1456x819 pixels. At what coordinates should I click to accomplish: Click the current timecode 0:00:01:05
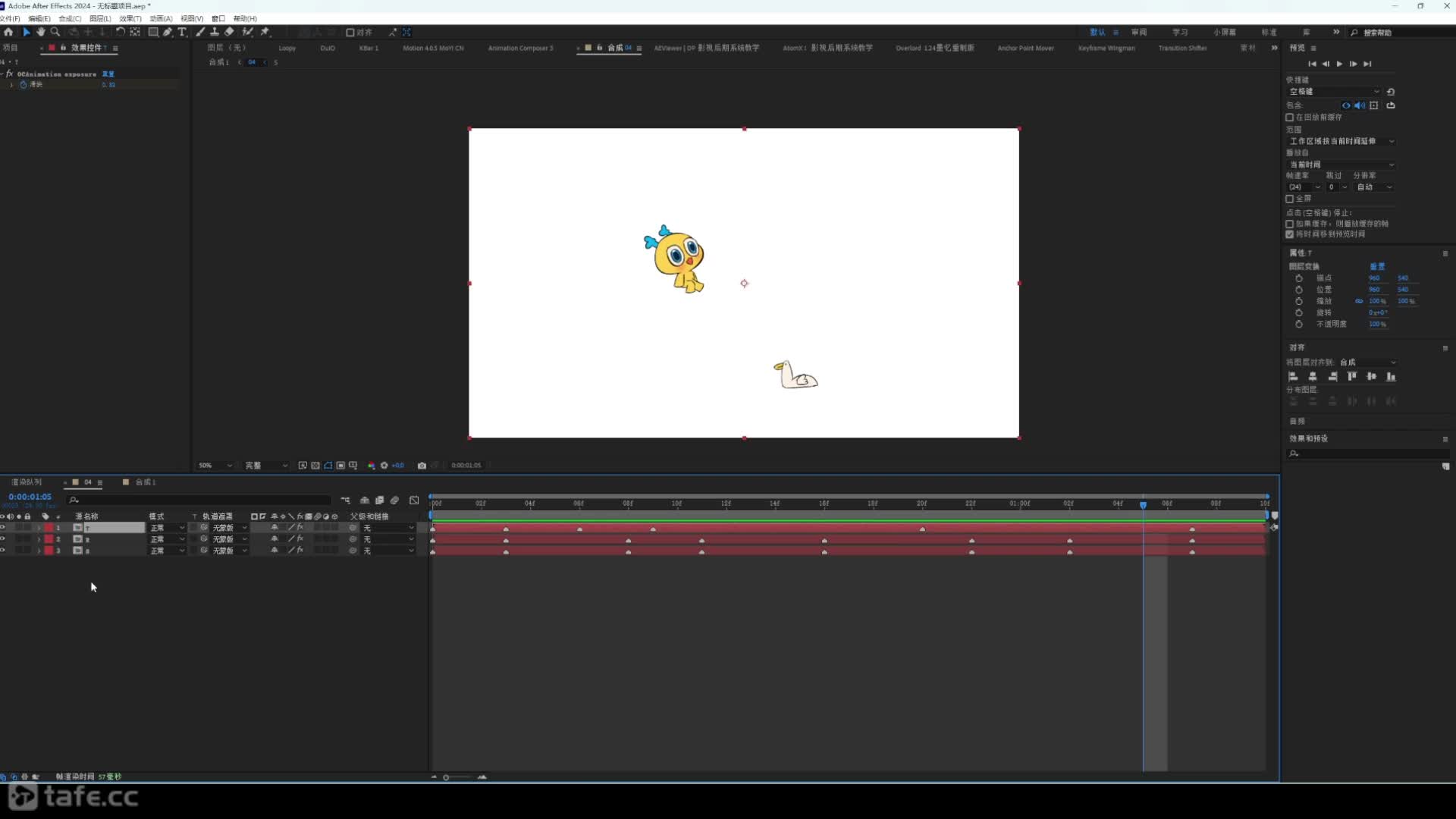[30, 497]
